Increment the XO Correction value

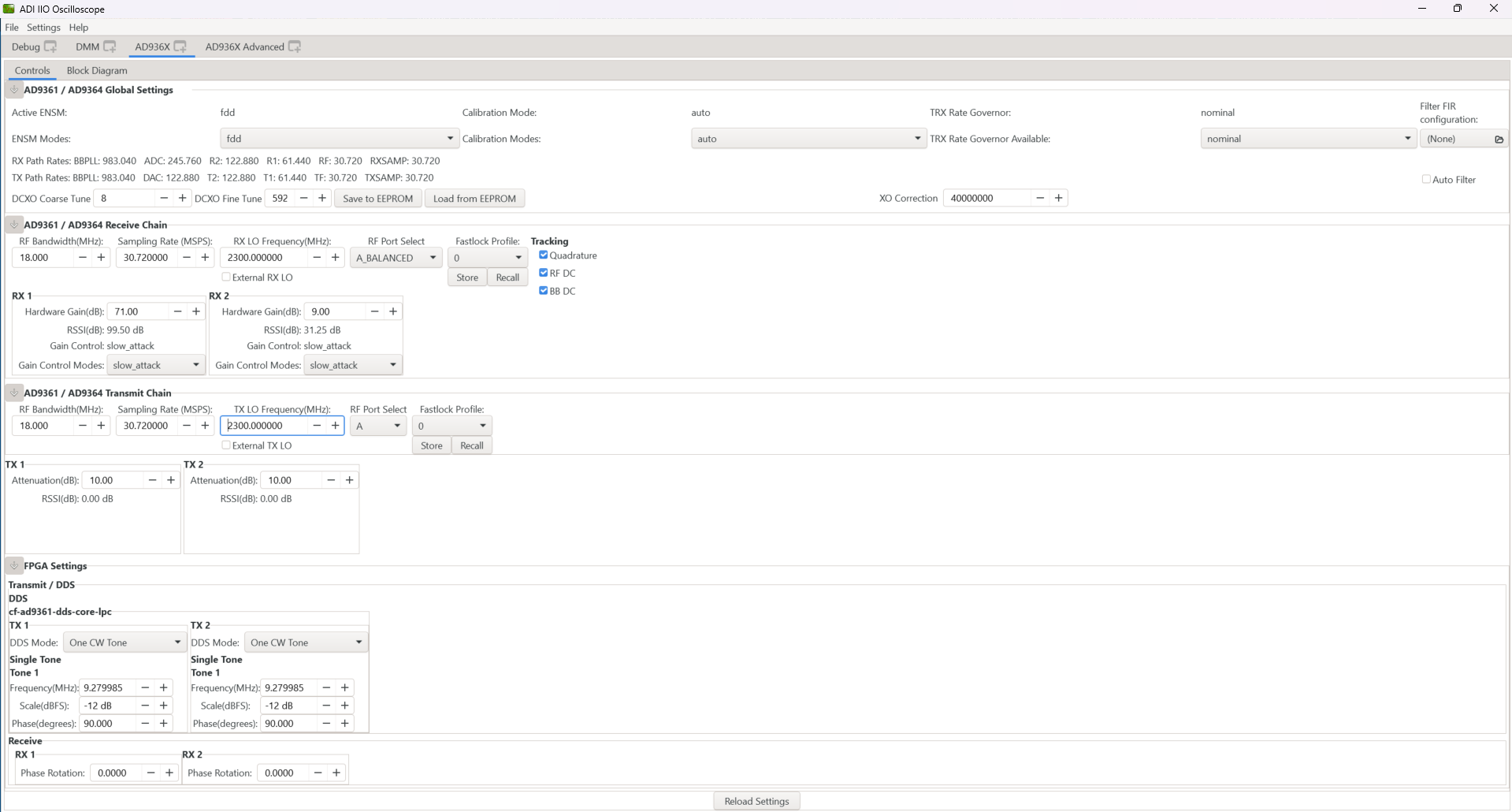[x=1059, y=198]
